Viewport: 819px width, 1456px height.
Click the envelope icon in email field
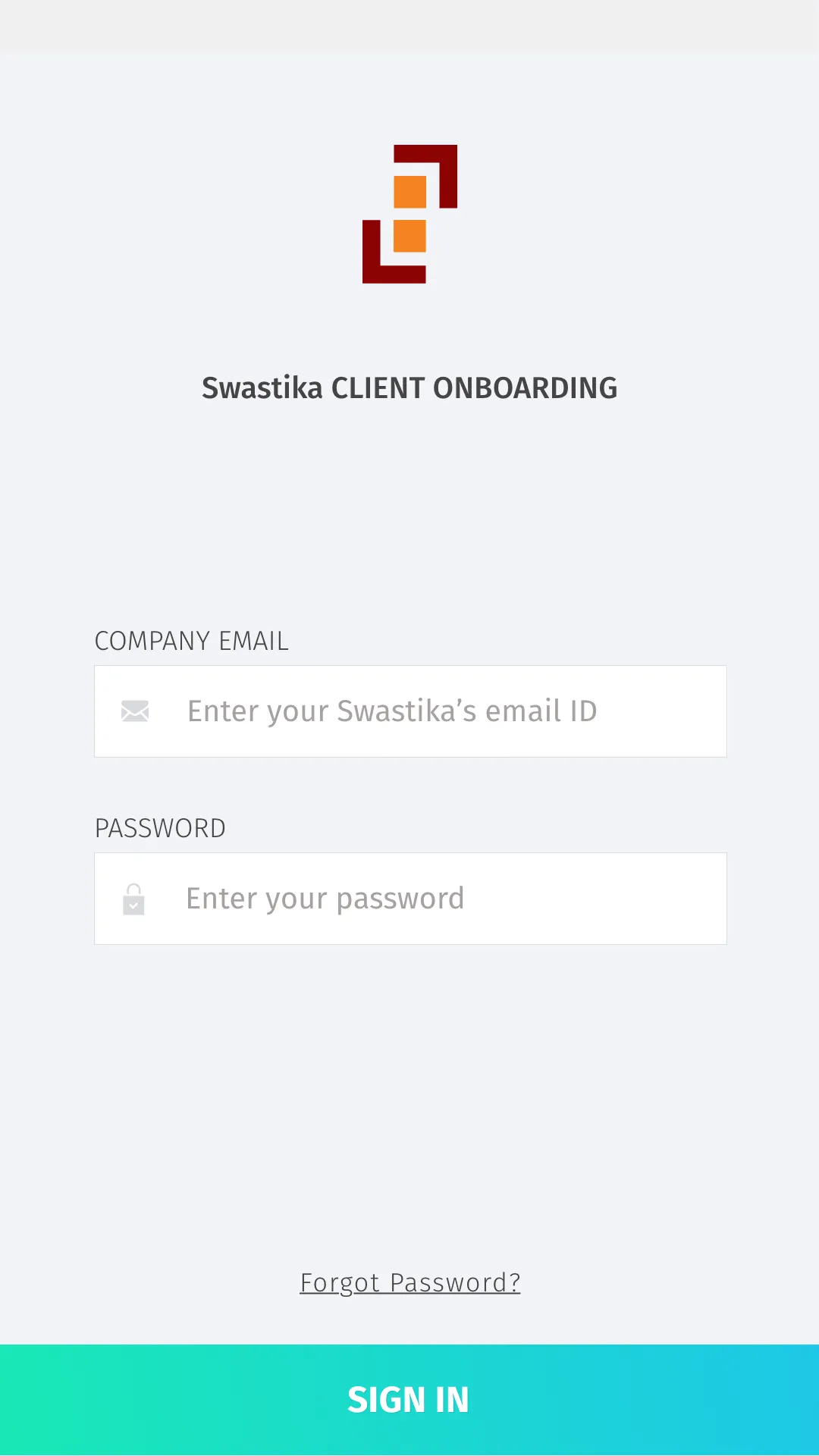click(135, 711)
